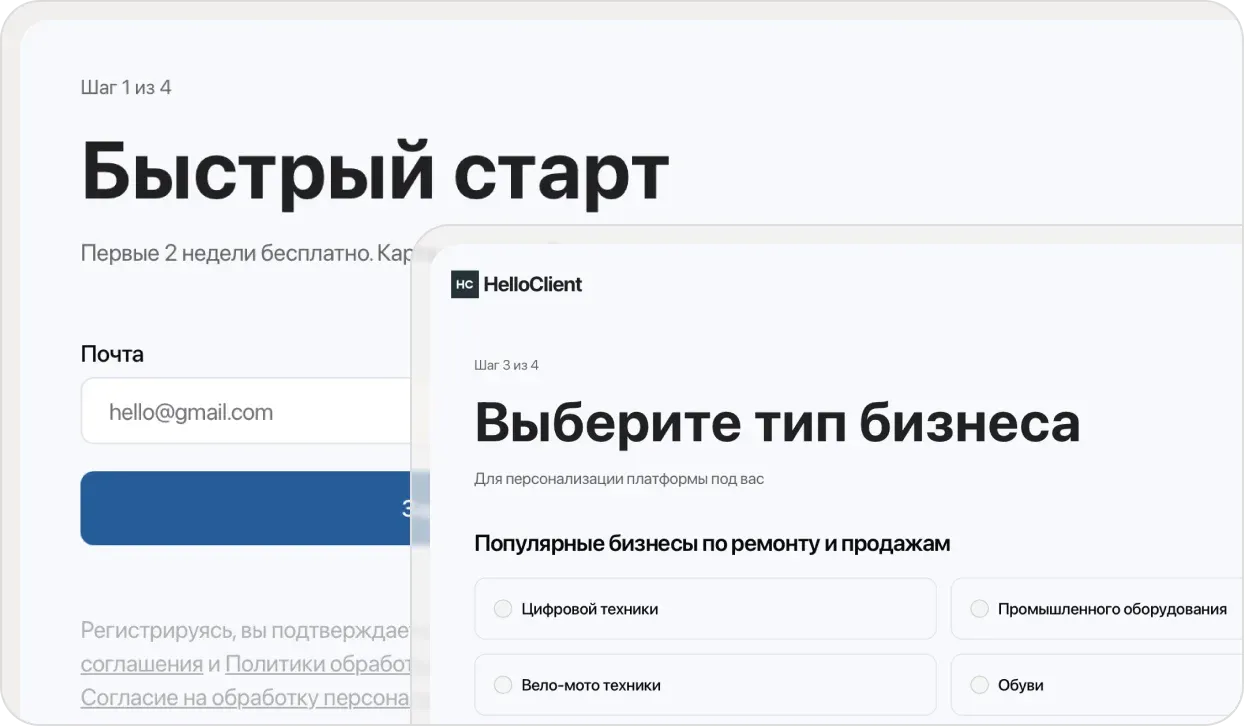Select the "Цифровой техники" radio button

(502, 608)
